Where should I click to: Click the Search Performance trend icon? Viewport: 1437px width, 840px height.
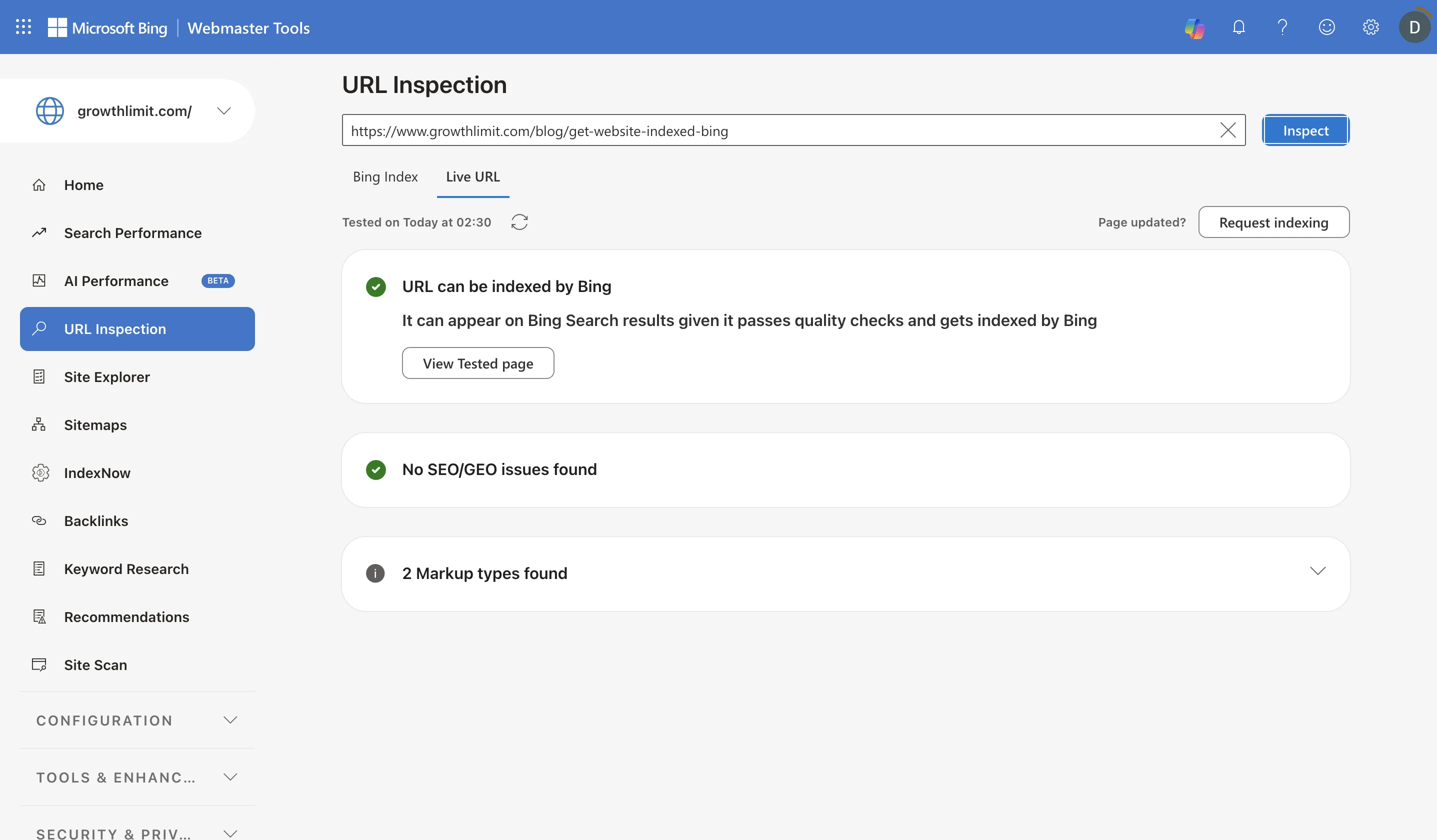pyautogui.click(x=39, y=232)
